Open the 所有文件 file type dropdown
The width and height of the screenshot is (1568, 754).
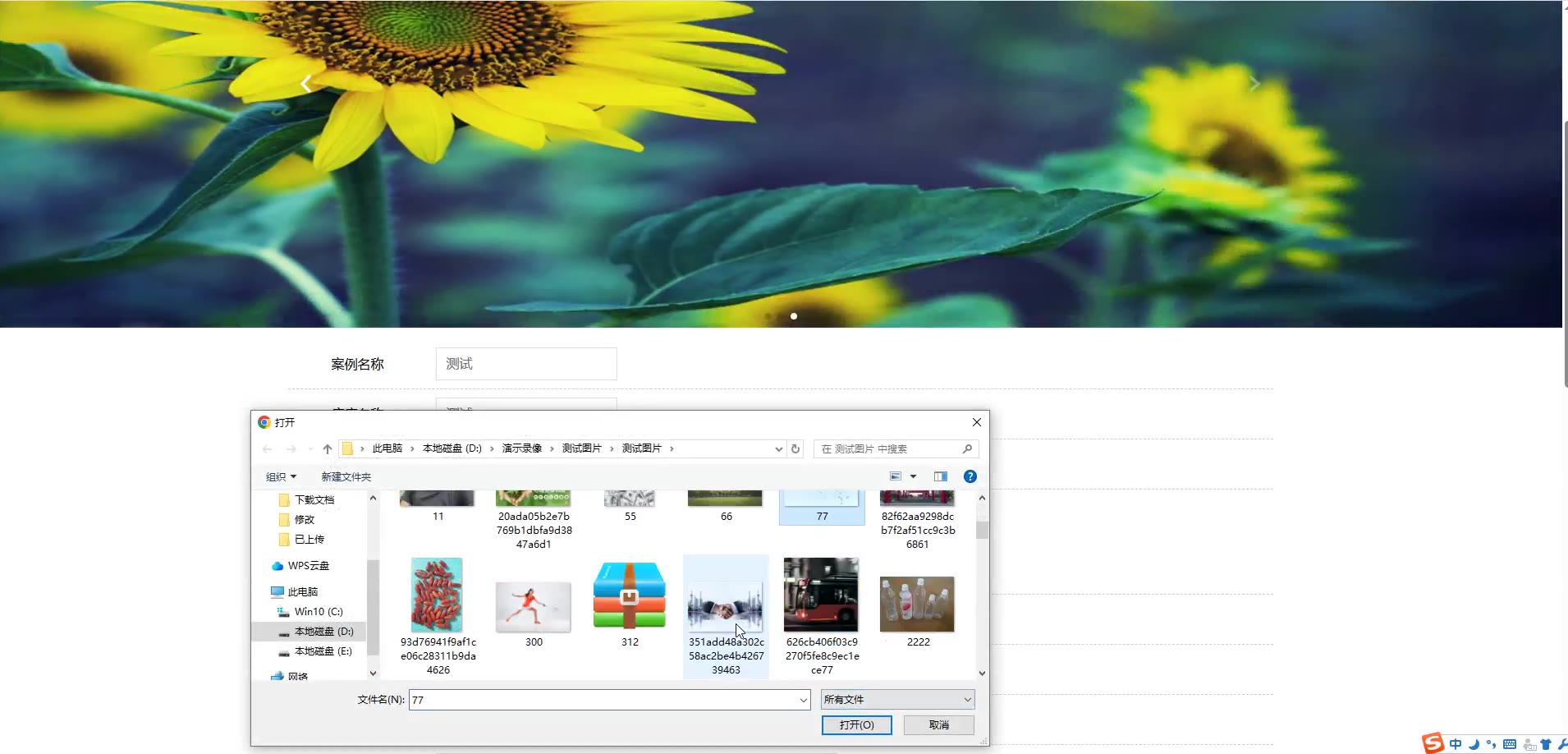[897, 700]
